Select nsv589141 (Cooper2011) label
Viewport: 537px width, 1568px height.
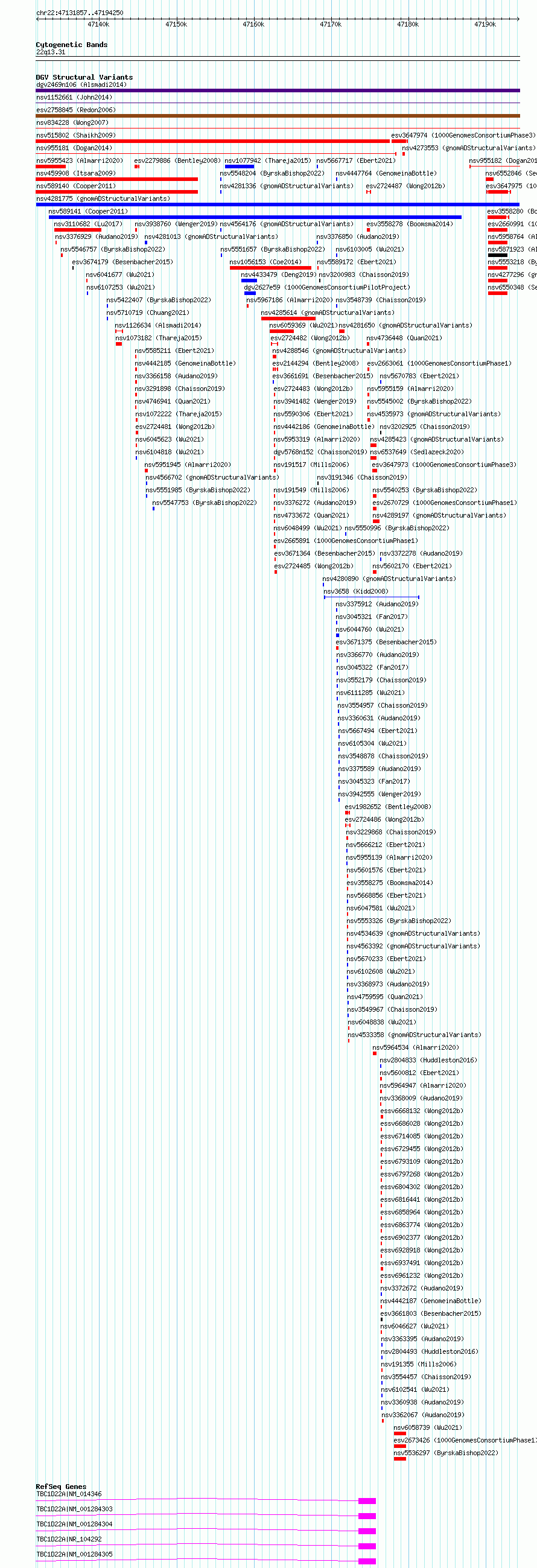pos(88,212)
